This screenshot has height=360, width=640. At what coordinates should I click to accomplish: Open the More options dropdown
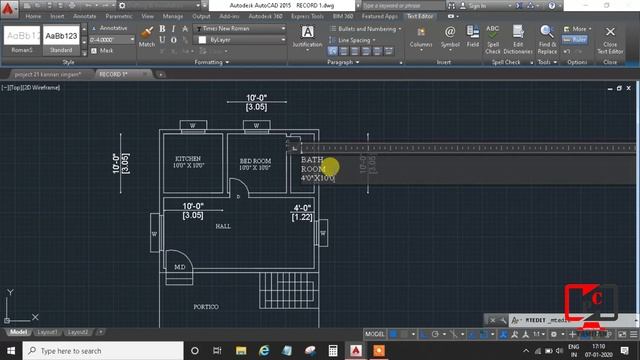tap(578, 29)
